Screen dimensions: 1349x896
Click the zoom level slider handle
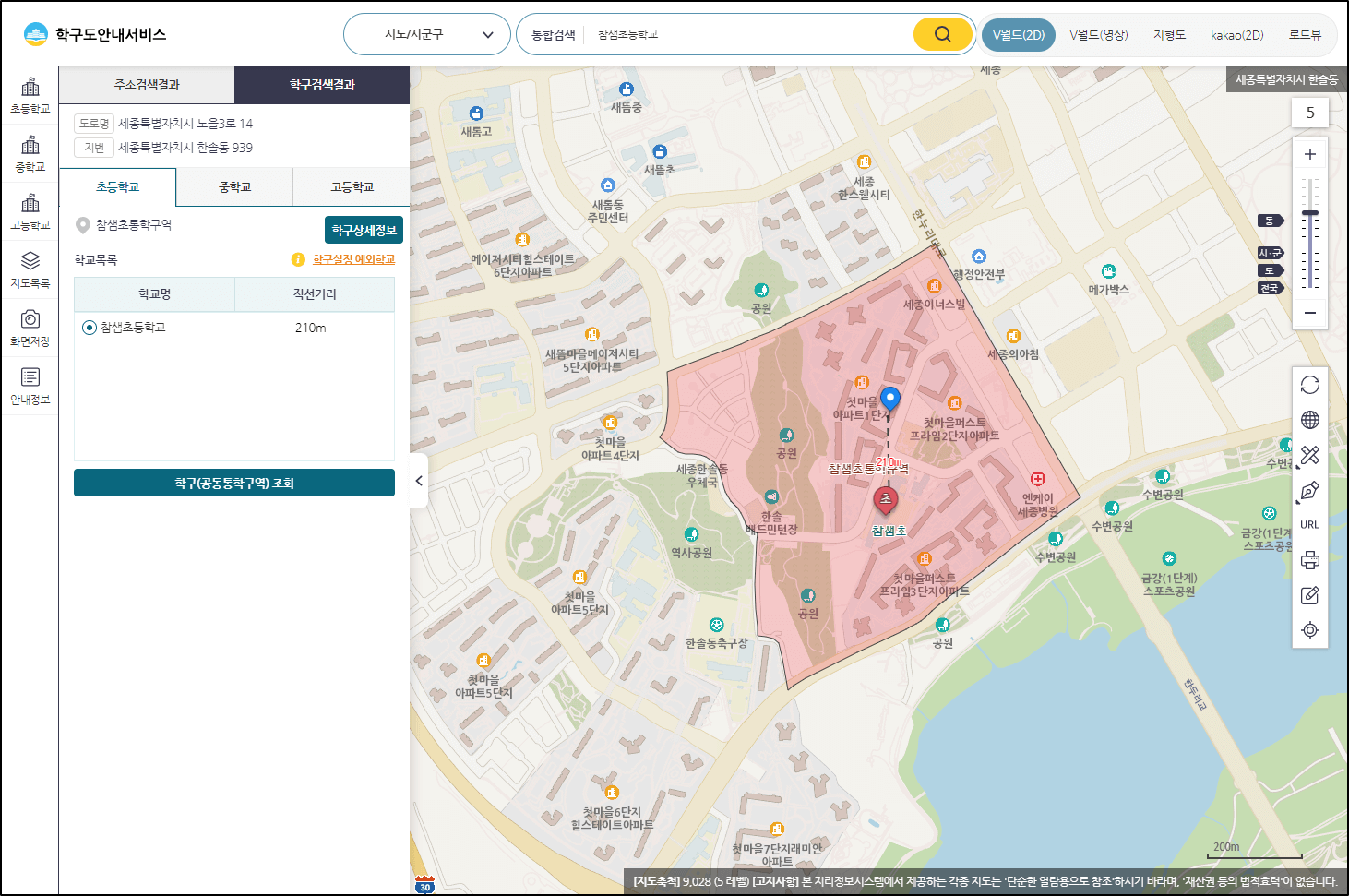pyautogui.click(x=1310, y=213)
